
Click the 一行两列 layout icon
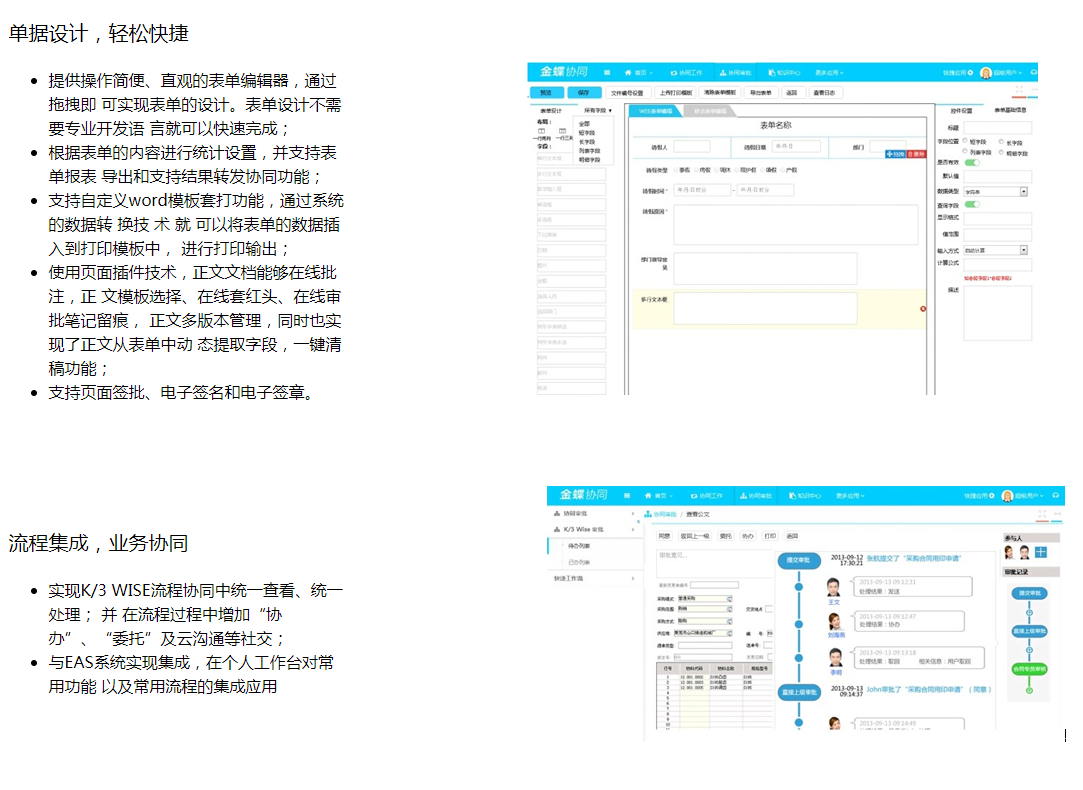click(541, 131)
